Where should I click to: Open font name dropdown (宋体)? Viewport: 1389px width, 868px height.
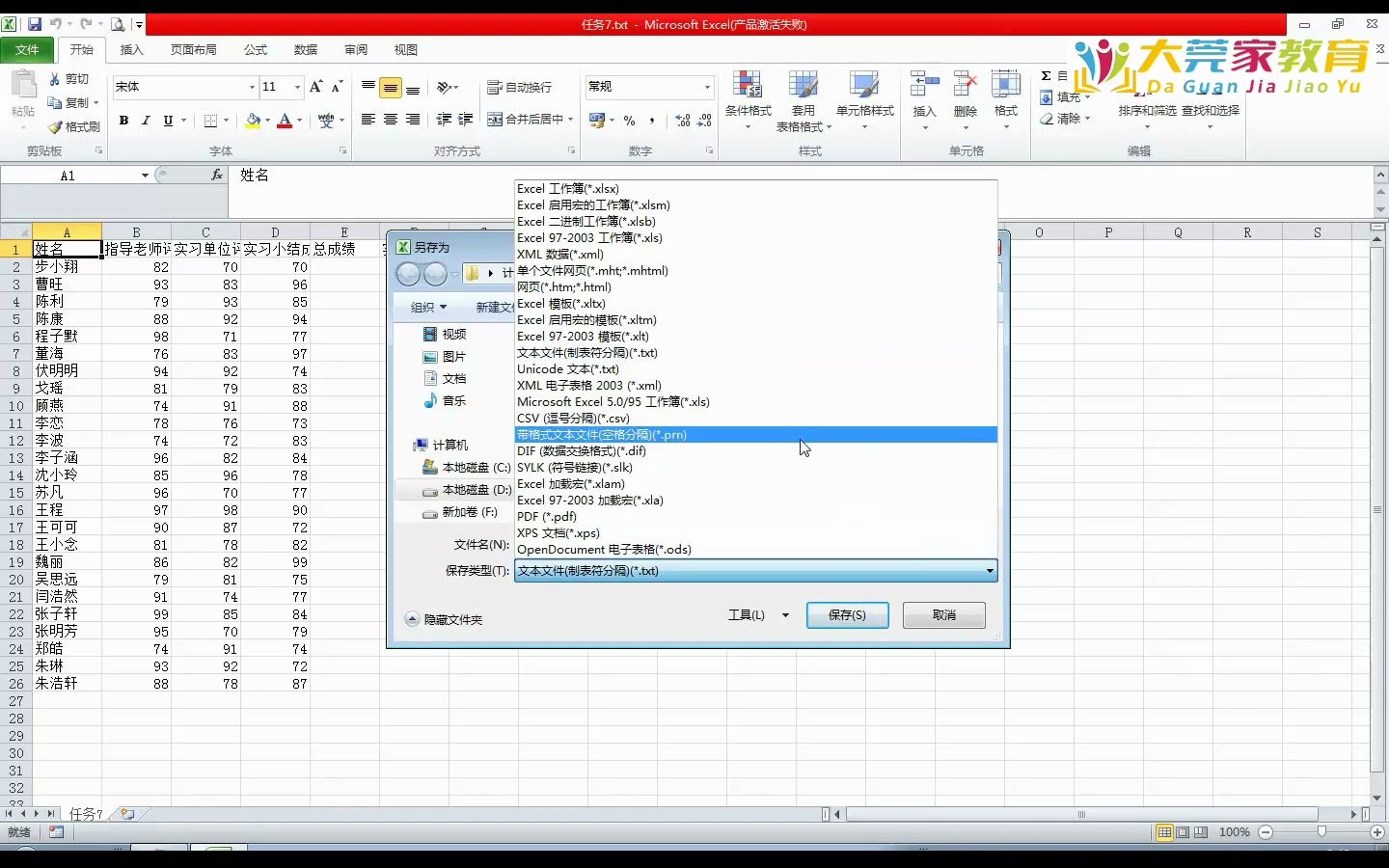tap(253, 87)
